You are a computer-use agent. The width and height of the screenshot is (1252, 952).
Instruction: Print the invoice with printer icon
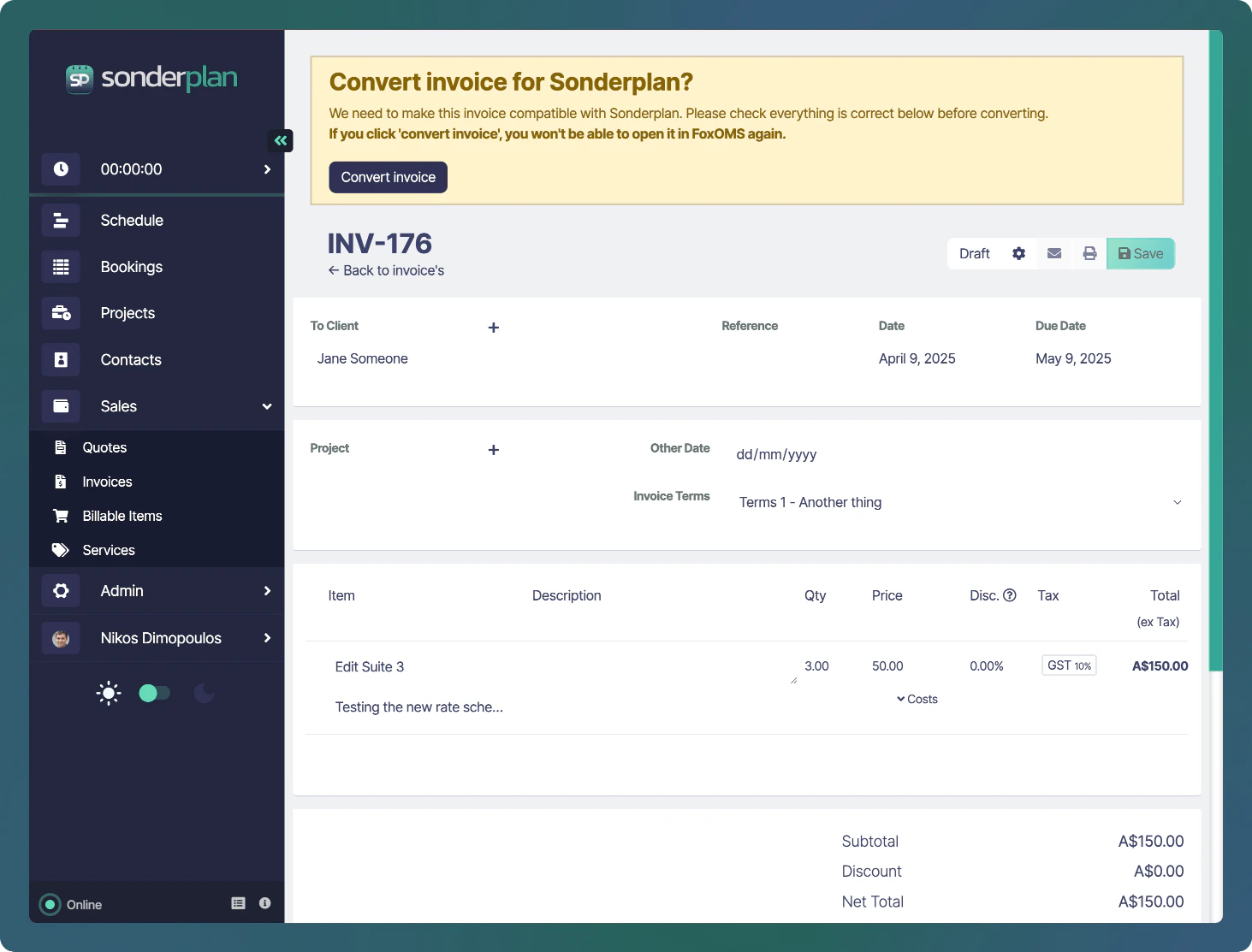coord(1089,253)
